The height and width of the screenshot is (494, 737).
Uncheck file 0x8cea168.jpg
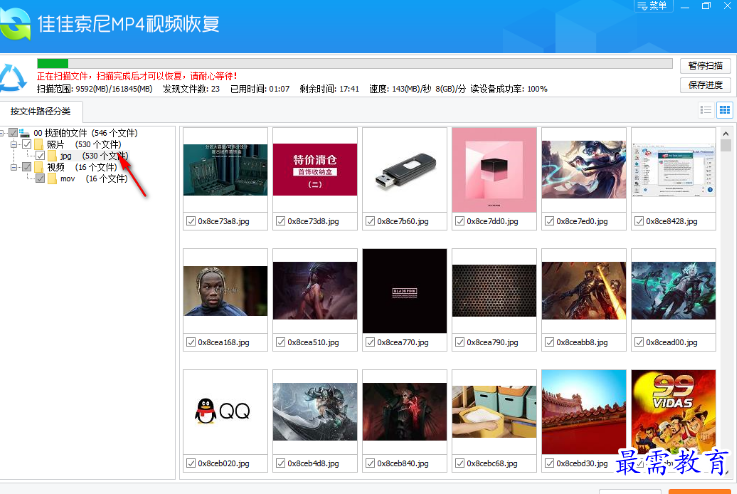pyautogui.click(x=191, y=342)
